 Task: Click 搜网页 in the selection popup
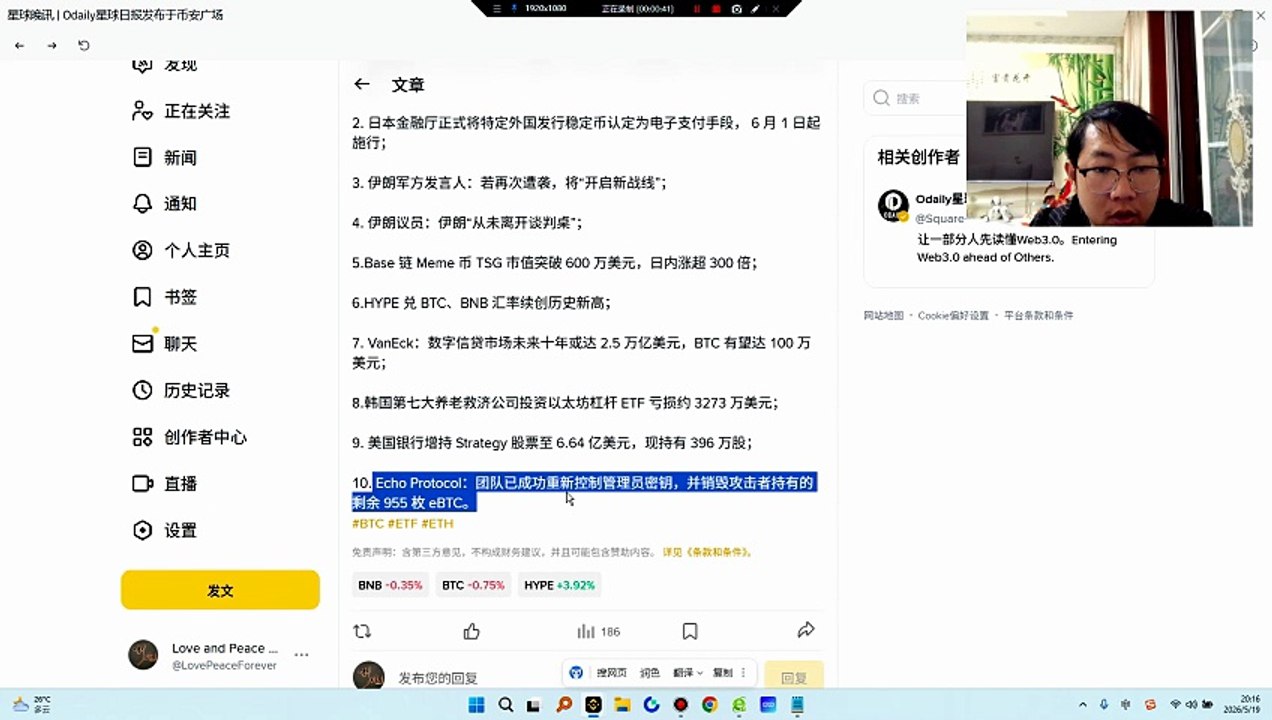(x=611, y=673)
